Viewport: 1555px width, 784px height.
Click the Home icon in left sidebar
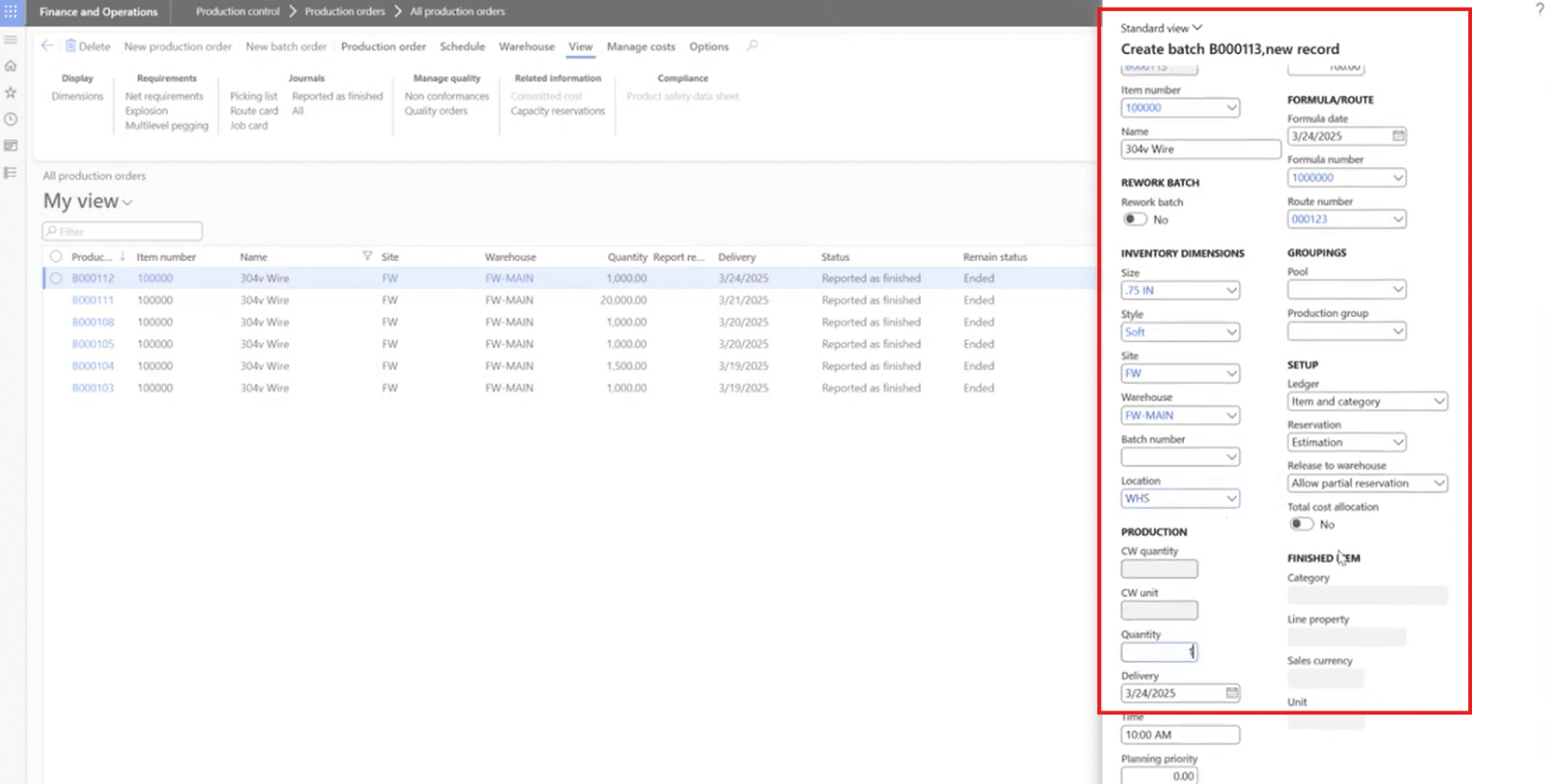pos(11,66)
